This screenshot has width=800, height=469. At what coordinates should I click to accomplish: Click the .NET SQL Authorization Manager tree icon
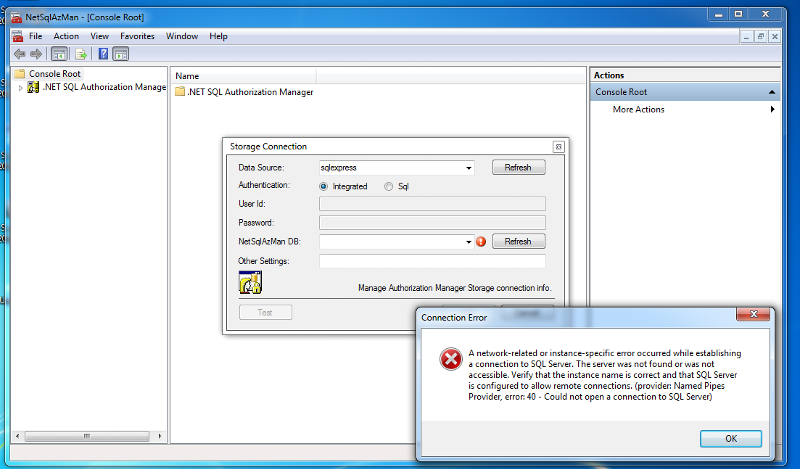[x=33, y=87]
